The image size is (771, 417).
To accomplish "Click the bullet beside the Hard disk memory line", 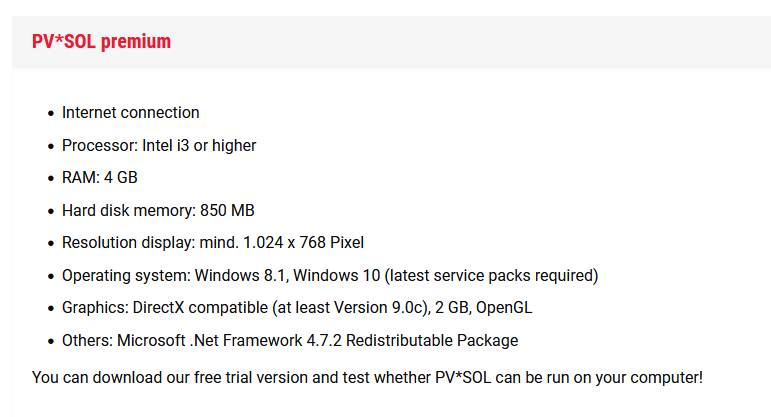I will point(51,212).
